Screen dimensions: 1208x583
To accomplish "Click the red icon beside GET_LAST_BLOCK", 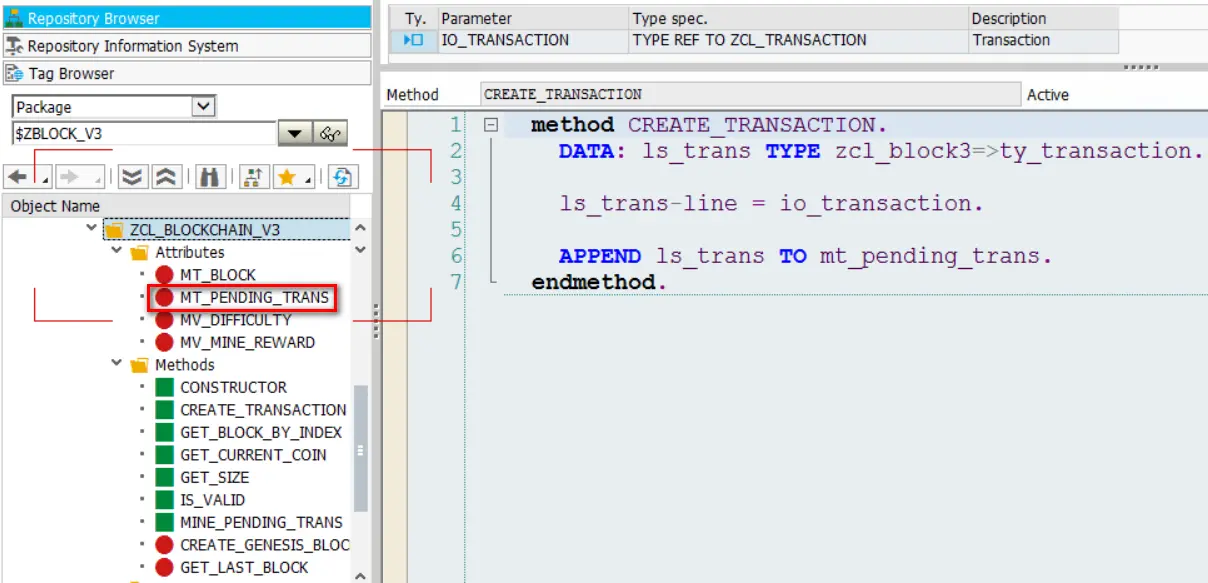I will [164, 567].
